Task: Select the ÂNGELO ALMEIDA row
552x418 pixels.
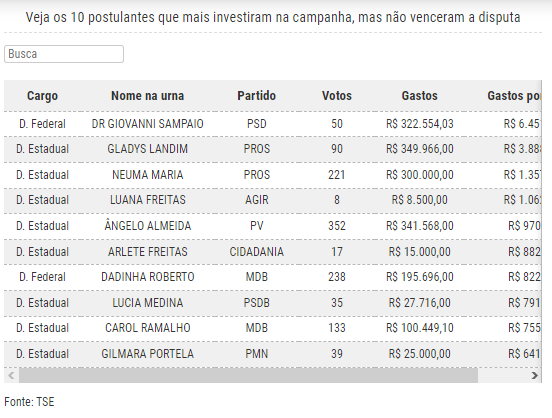Action: [272, 226]
